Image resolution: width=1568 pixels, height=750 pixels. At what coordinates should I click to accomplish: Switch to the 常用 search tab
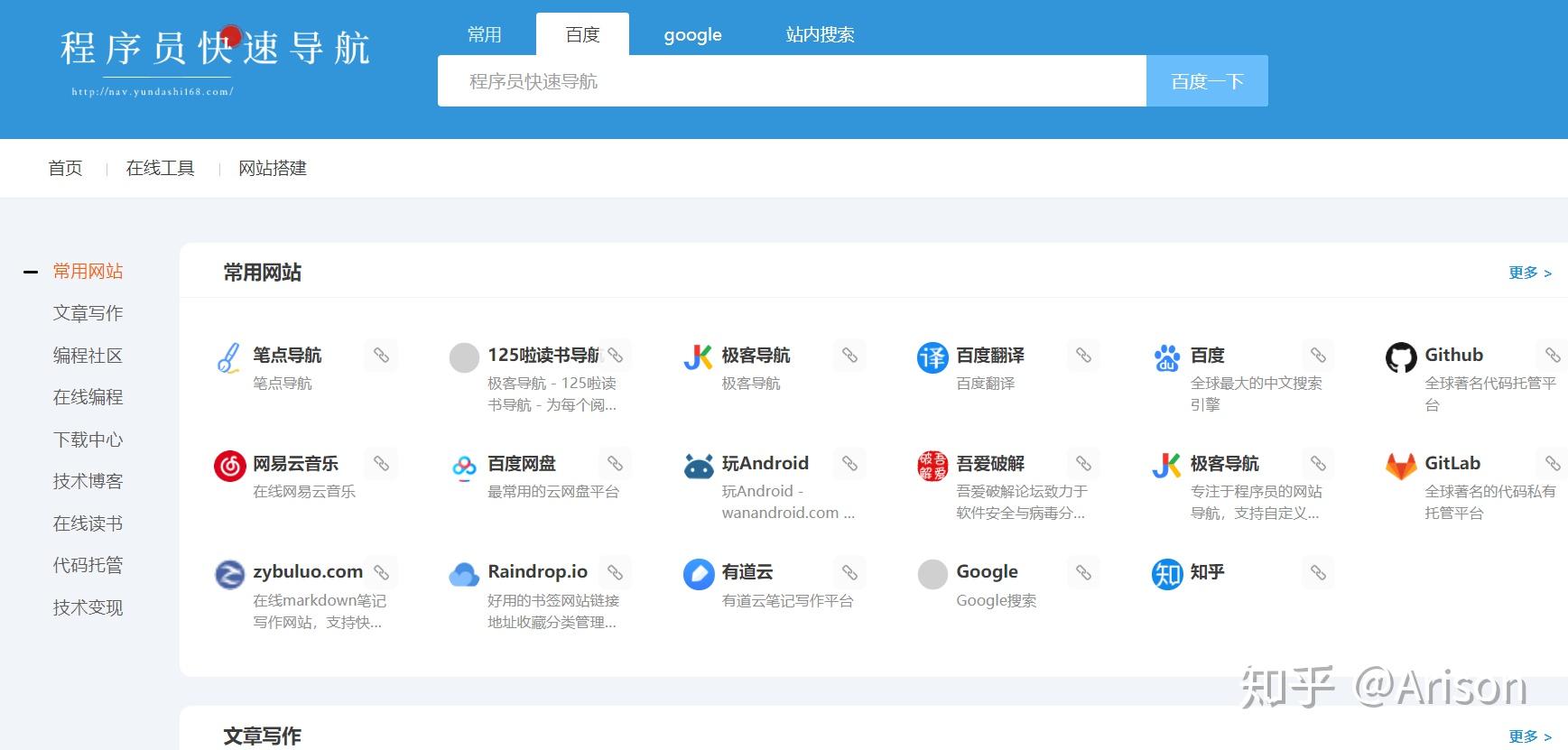coord(485,34)
